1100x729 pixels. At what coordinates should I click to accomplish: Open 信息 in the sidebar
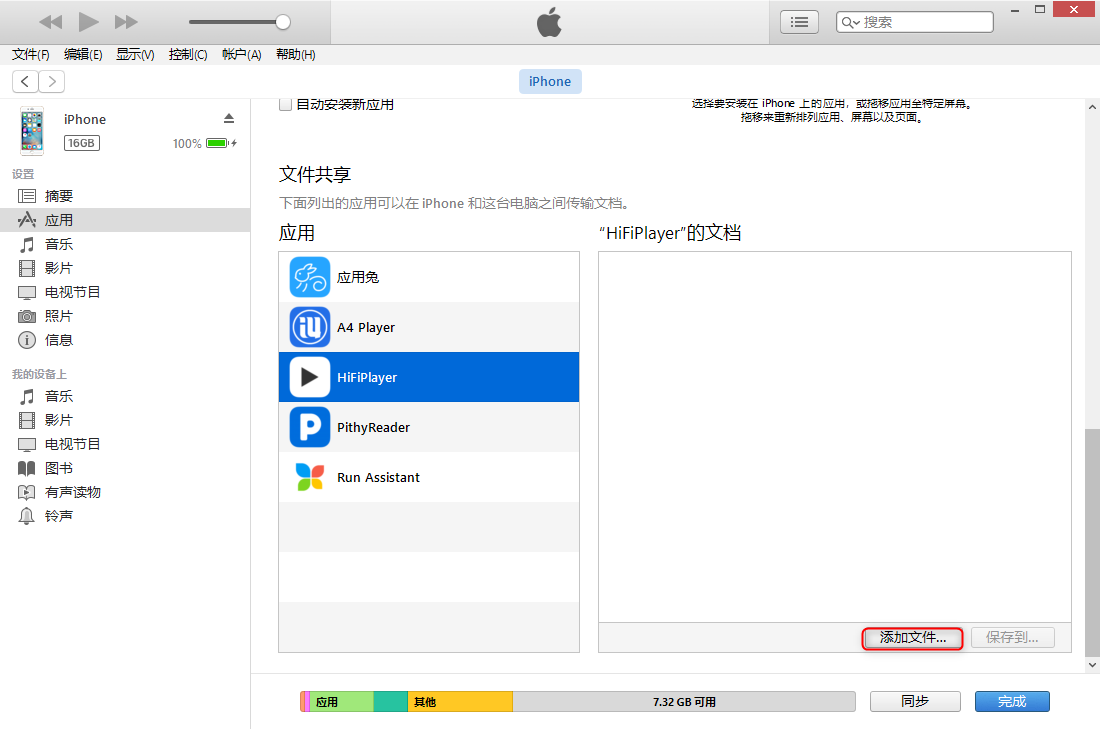59,340
